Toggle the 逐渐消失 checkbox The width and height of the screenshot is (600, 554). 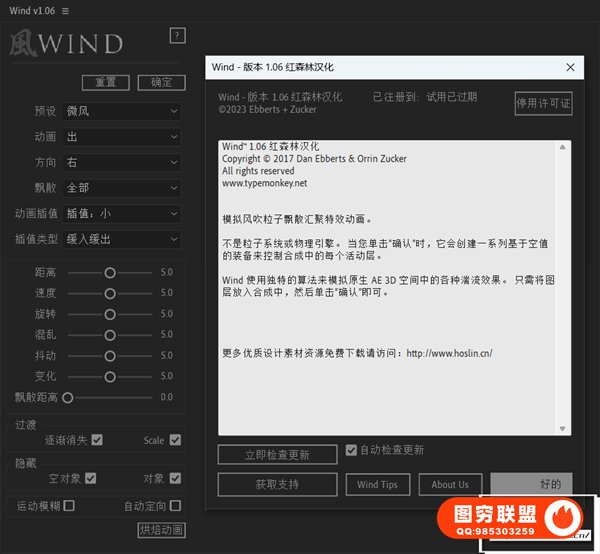click(97, 440)
